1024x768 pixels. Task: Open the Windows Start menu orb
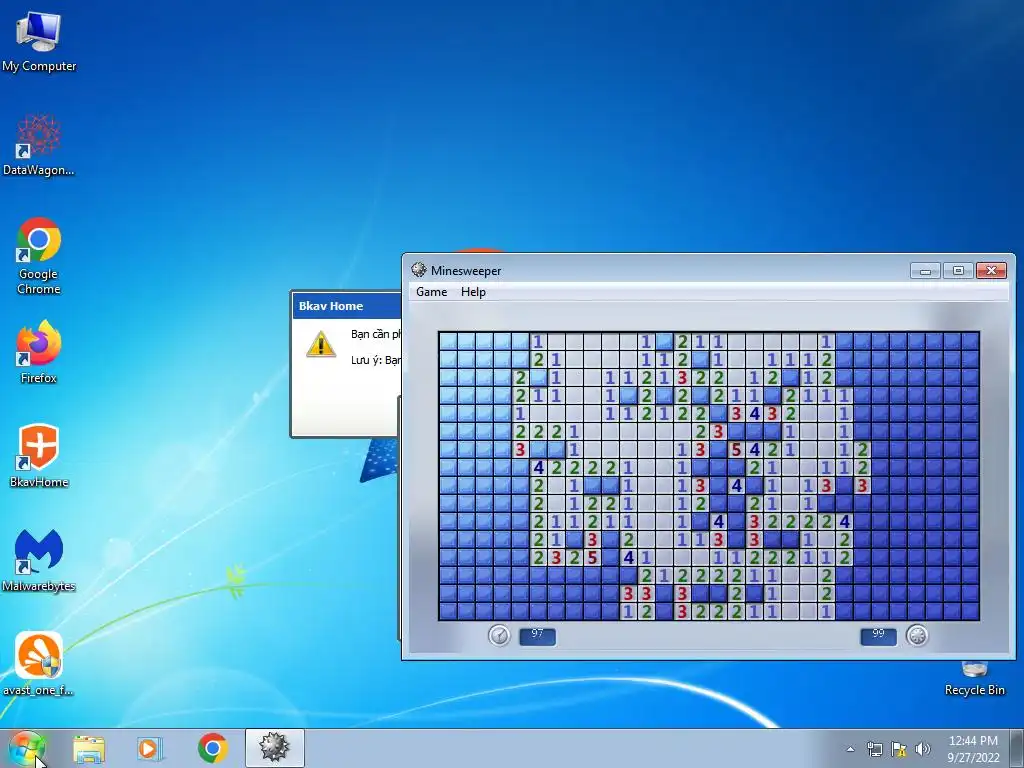[x=27, y=748]
